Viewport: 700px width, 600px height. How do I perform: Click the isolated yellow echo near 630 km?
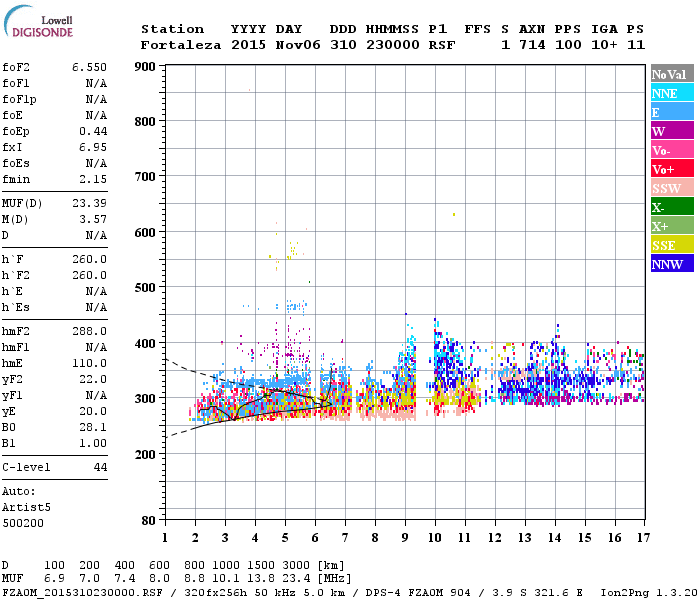point(454,214)
